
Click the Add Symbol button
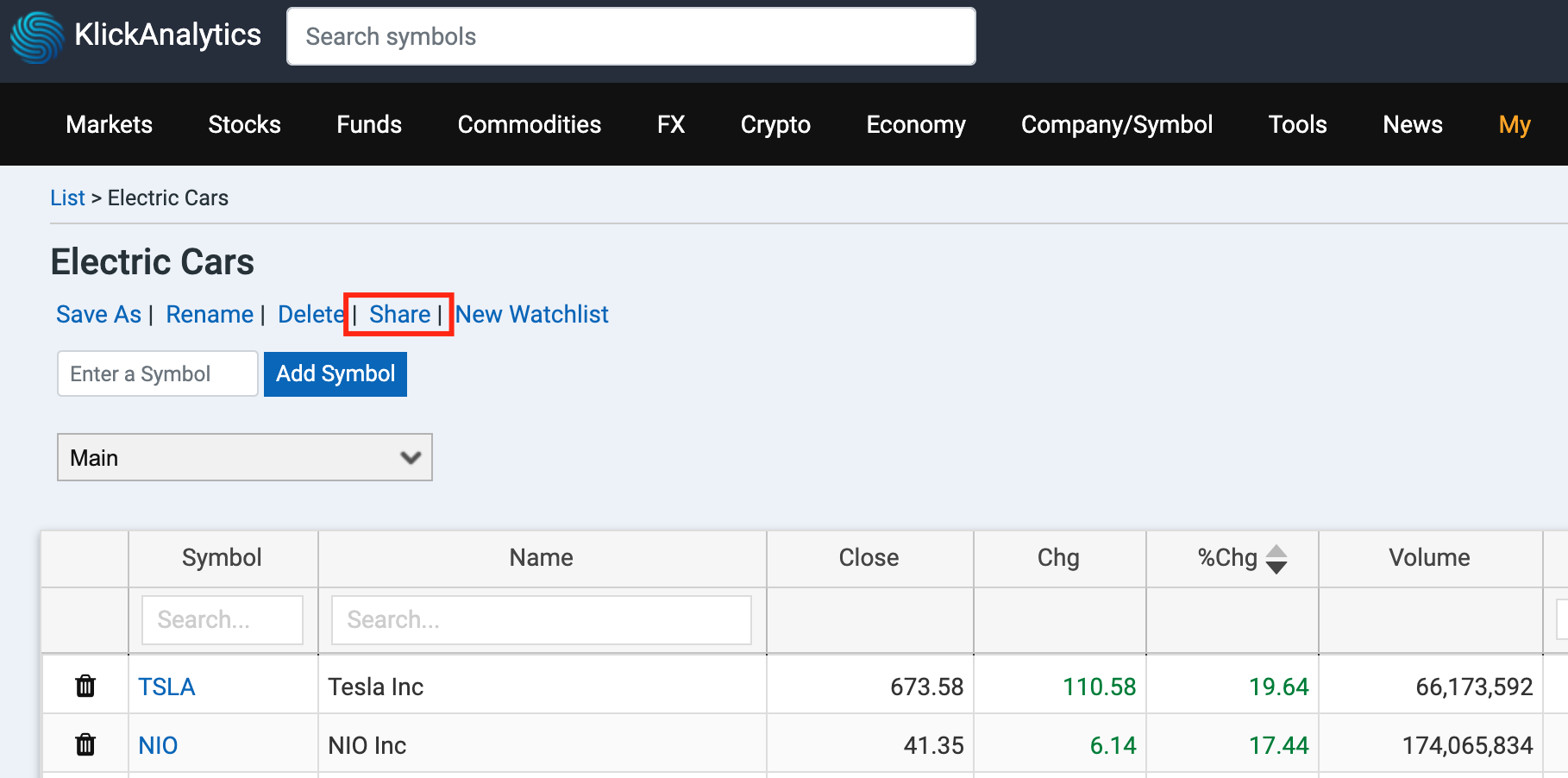(x=336, y=373)
